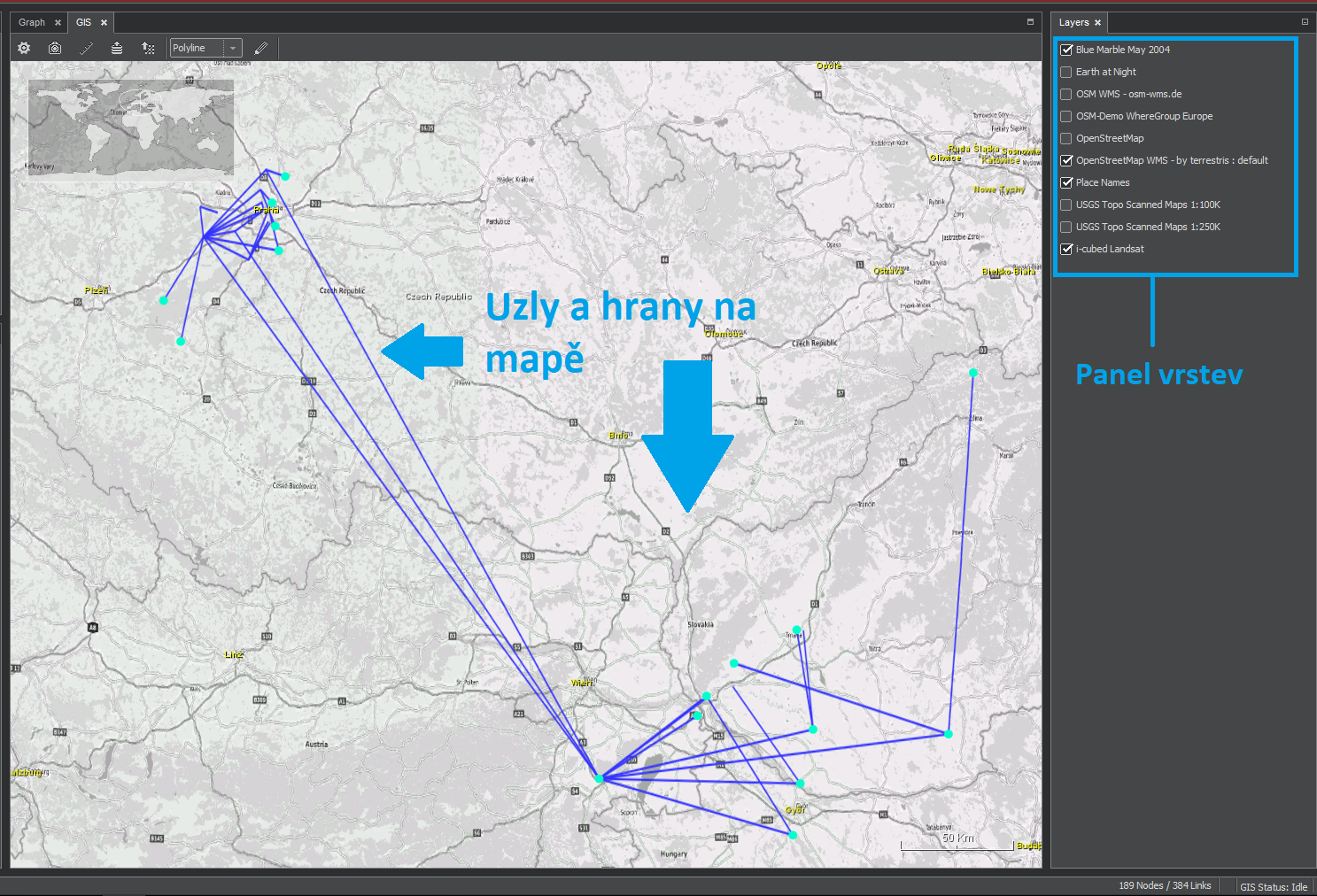The width and height of the screenshot is (1317, 896).
Task: Toggle off the Place Names layer
Action: point(1065,182)
